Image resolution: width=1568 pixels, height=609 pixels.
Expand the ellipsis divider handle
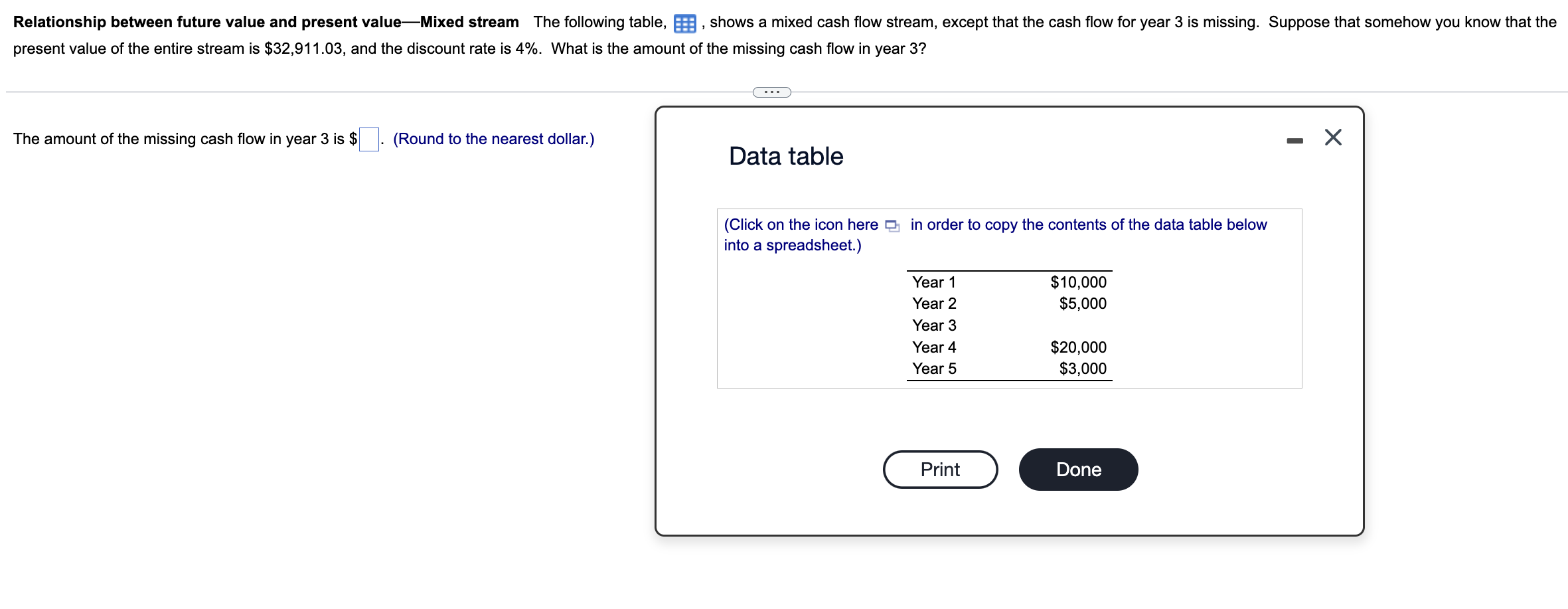click(x=771, y=92)
